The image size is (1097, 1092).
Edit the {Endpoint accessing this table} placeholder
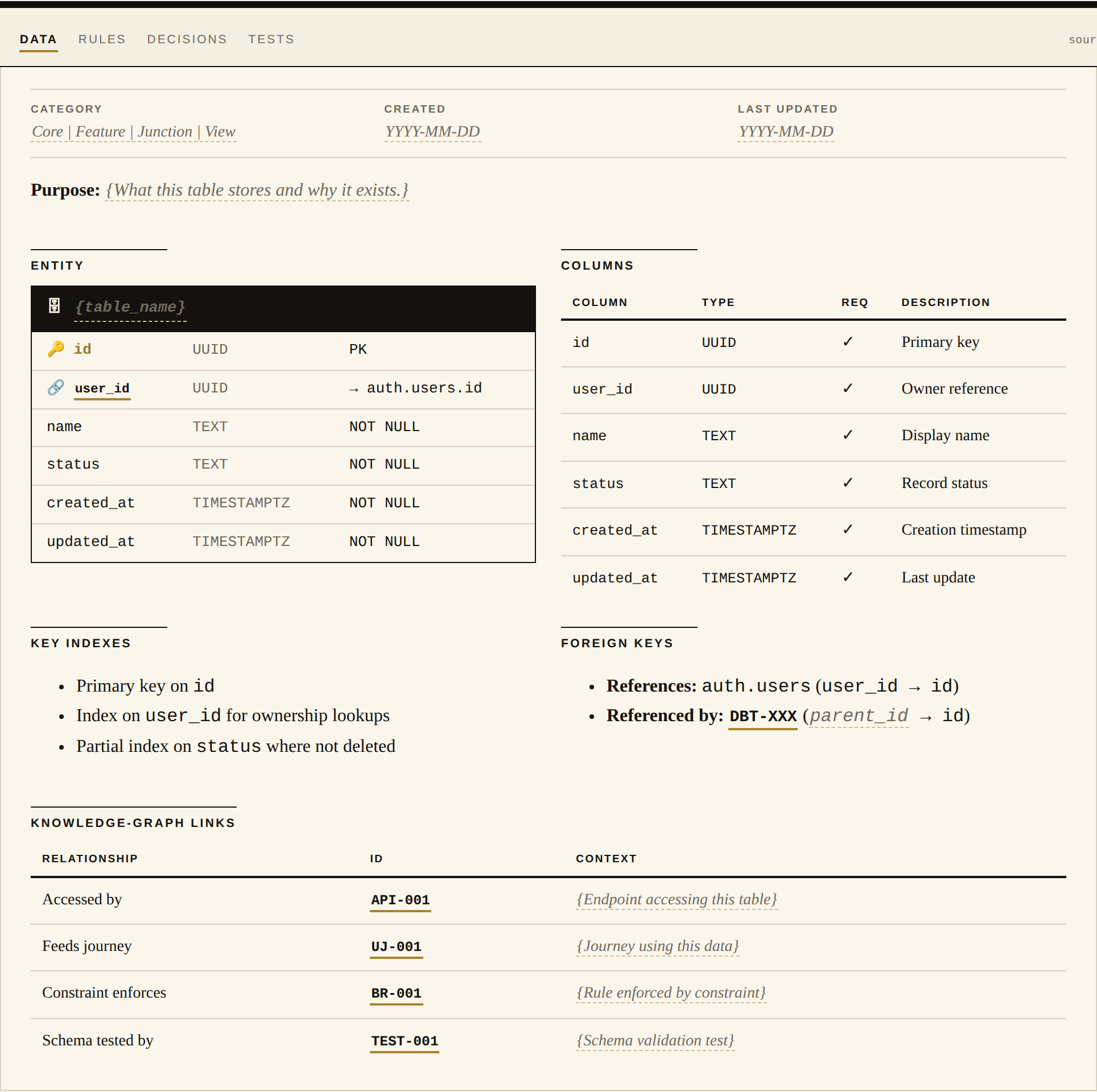coord(677,900)
